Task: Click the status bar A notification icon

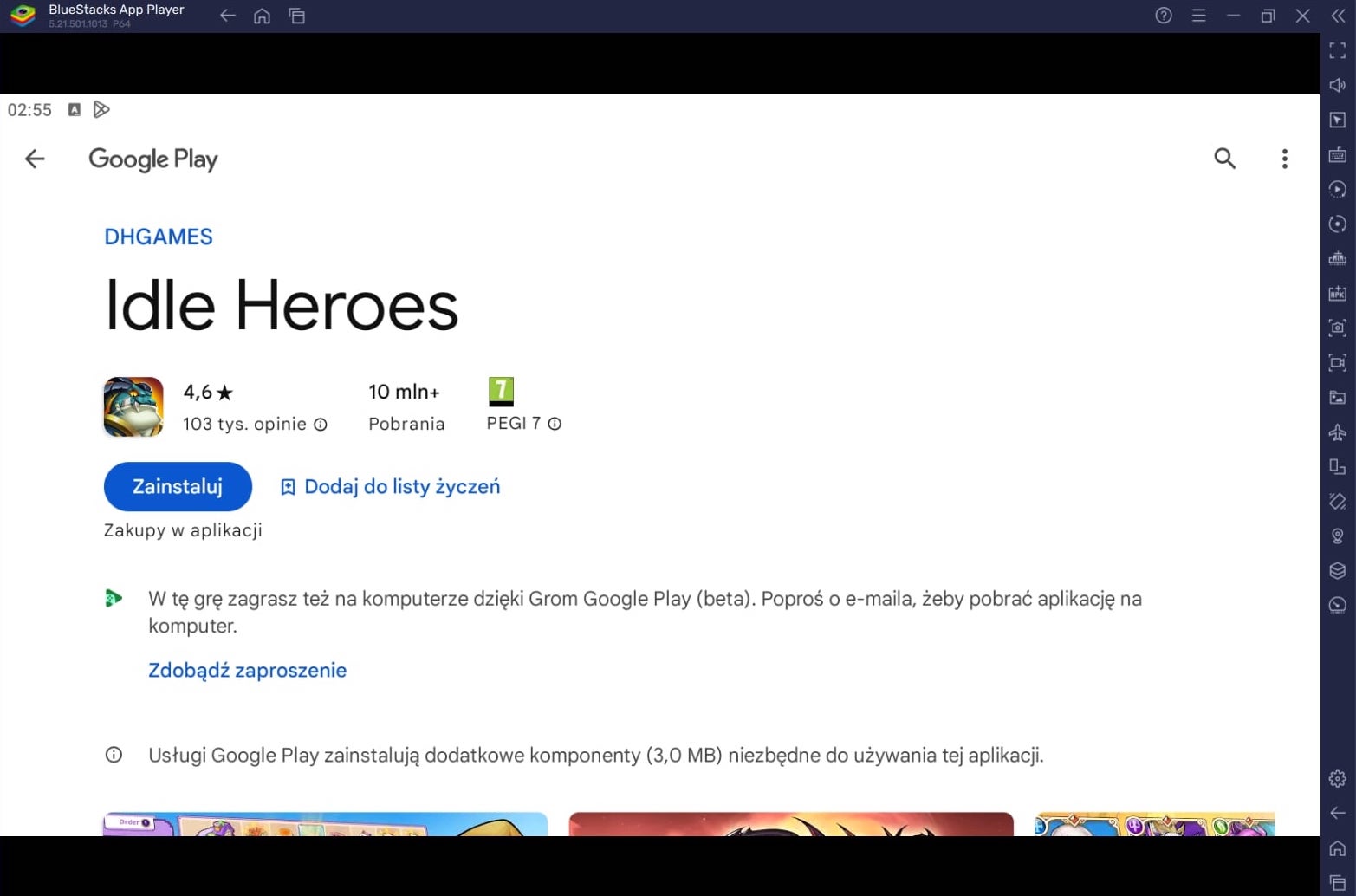Action: 75,109
